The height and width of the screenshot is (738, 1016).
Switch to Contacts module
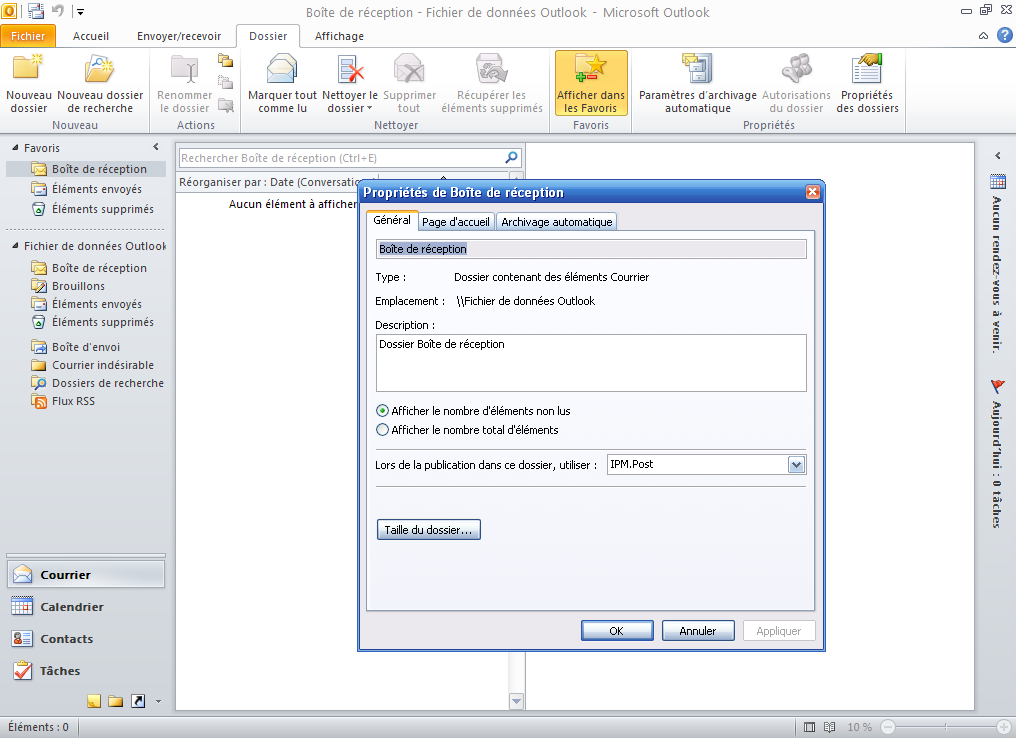coord(86,639)
